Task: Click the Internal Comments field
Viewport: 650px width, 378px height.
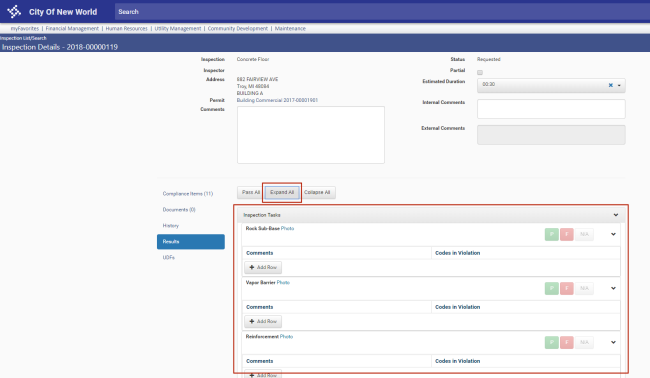Action: (x=551, y=109)
